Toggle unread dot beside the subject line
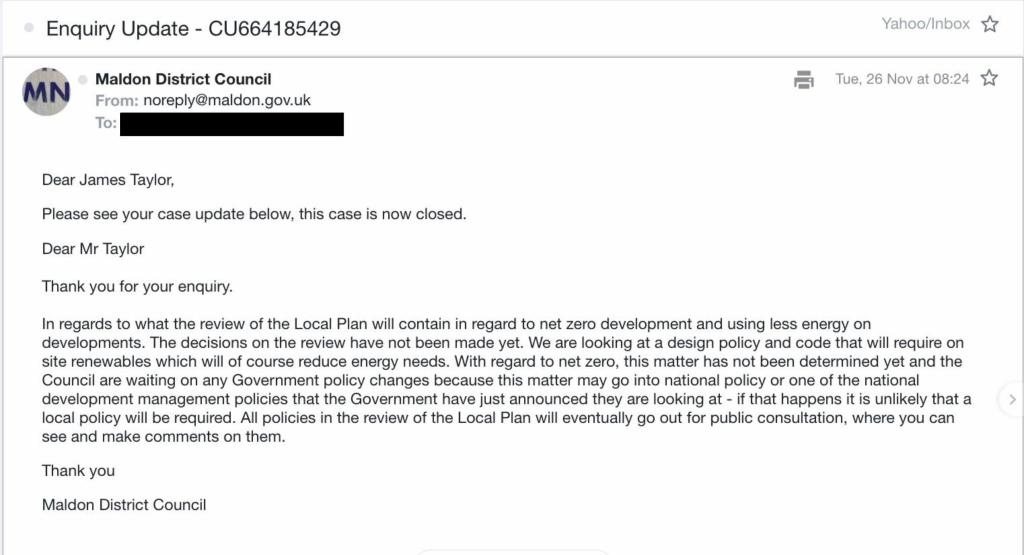 pyautogui.click(x=29, y=28)
